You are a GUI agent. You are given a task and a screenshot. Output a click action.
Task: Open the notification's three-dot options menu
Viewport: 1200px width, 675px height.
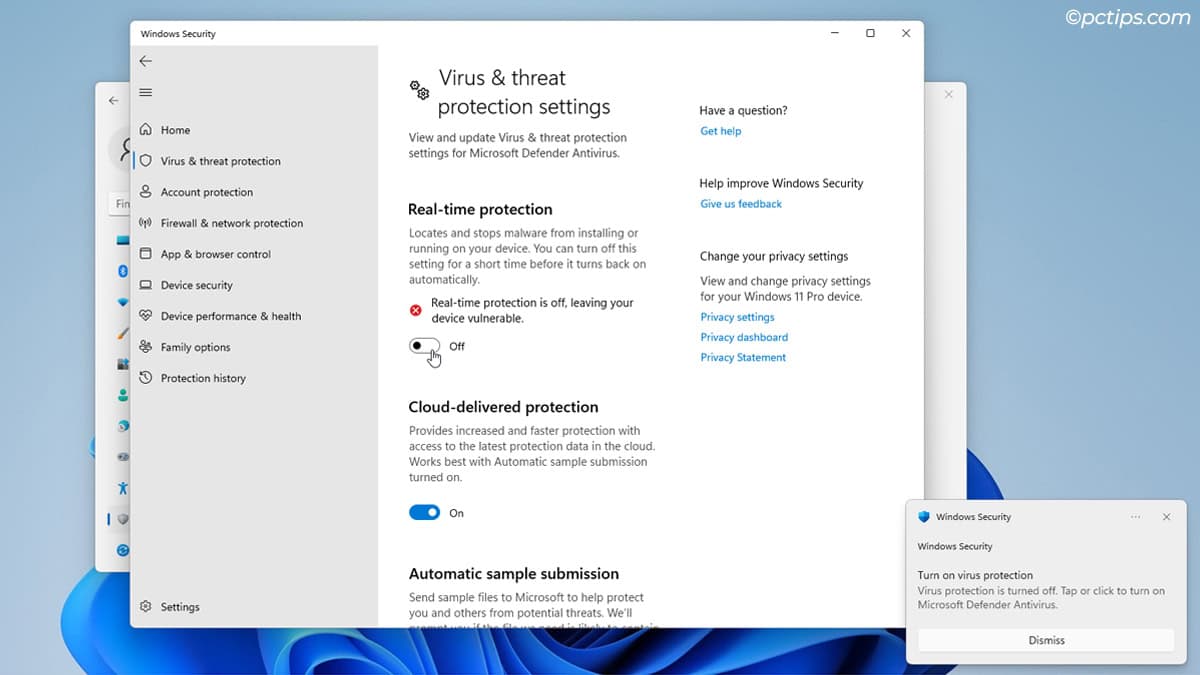1136,517
